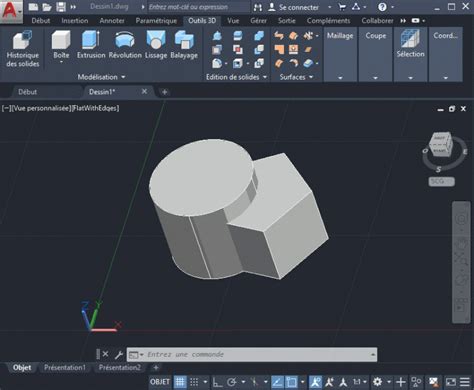Click the plus annotation monitor icon
This screenshot has width=474, height=390.
(x=401, y=382)
